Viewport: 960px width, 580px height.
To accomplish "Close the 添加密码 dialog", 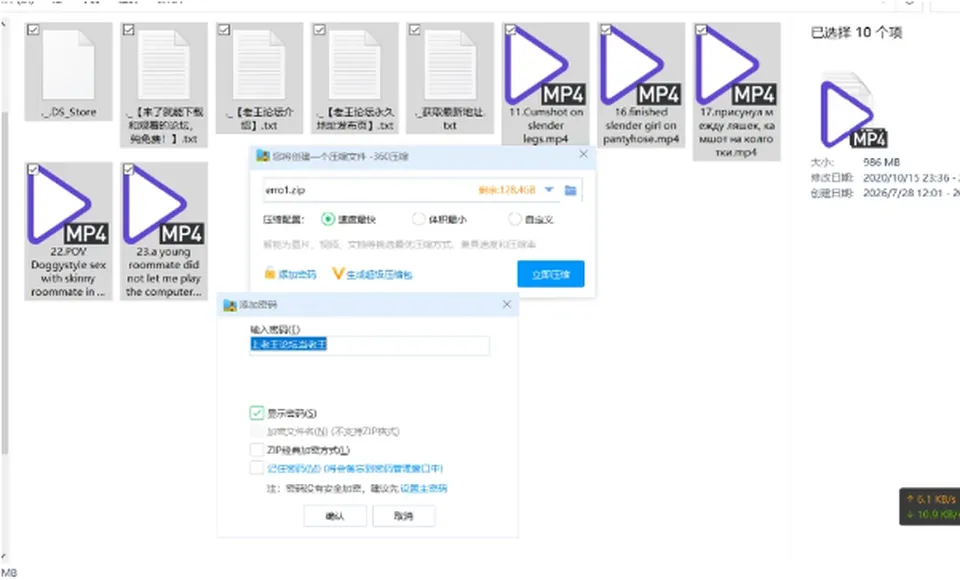I will (506, 304).
